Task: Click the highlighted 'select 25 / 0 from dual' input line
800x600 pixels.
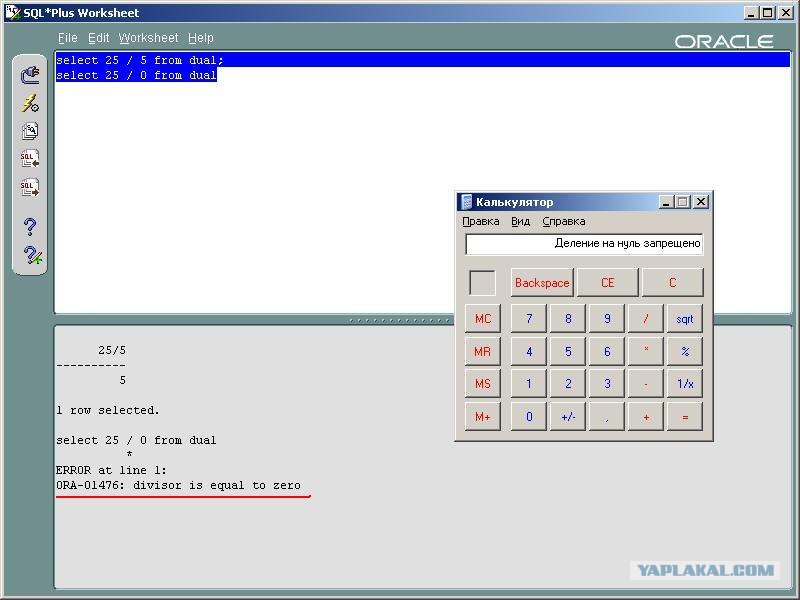Action: (136, 75)
